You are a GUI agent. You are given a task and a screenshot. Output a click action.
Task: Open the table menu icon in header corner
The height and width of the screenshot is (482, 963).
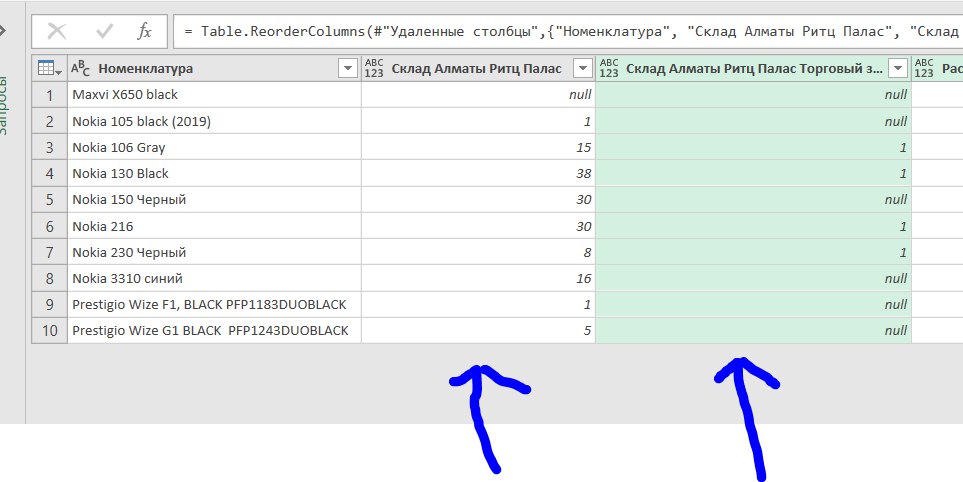pyautogui.click(x=49, y=69)
